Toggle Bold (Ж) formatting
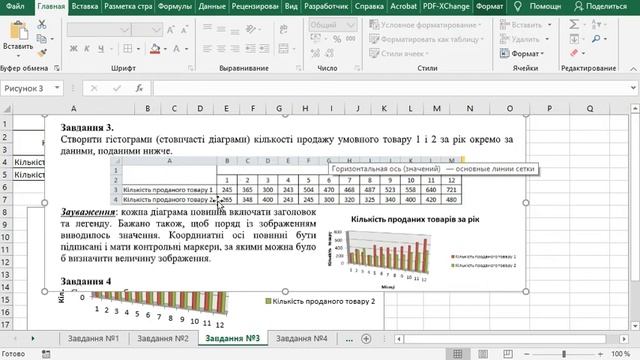This screenshot has height=360, width=640. point(73,49)
